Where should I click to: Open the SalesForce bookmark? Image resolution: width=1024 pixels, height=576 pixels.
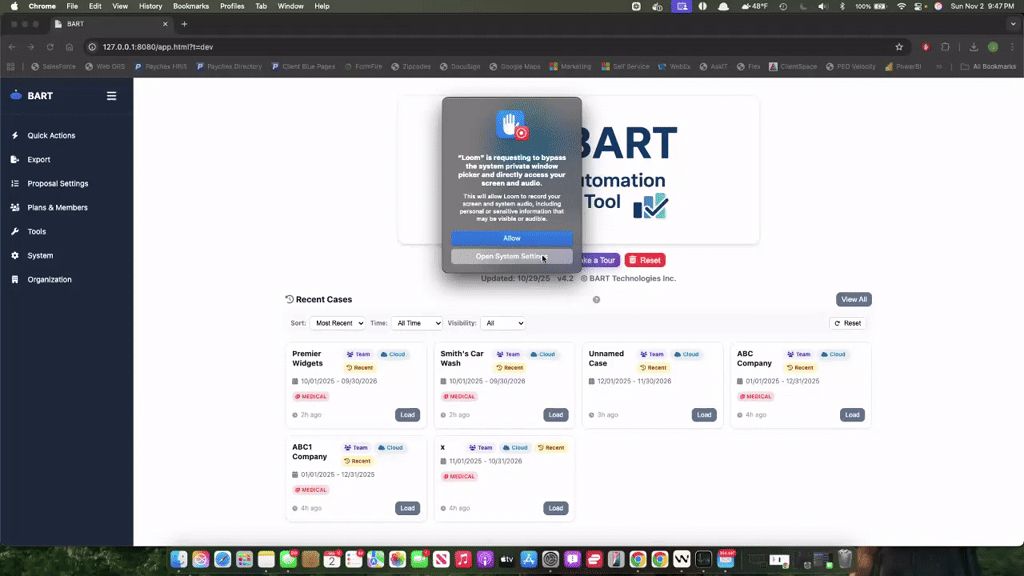[x=54, y=67]
